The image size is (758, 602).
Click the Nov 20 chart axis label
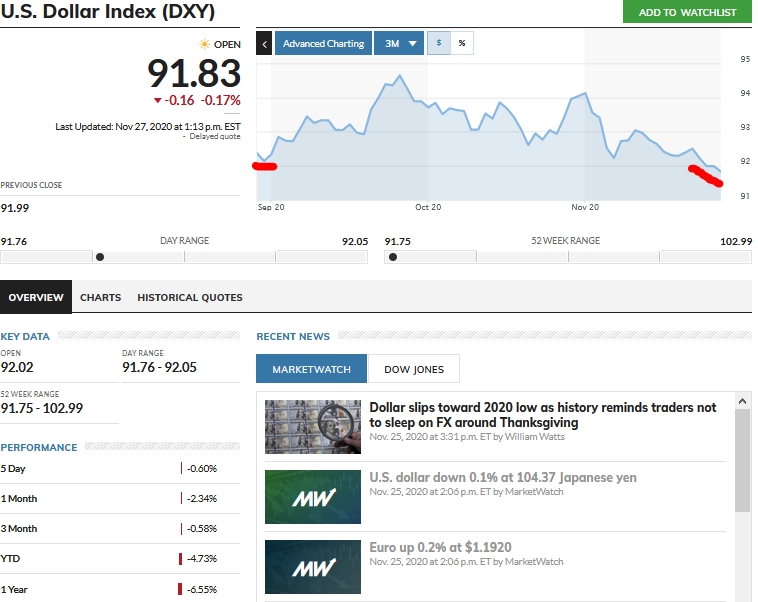click(x=585, y=207)
